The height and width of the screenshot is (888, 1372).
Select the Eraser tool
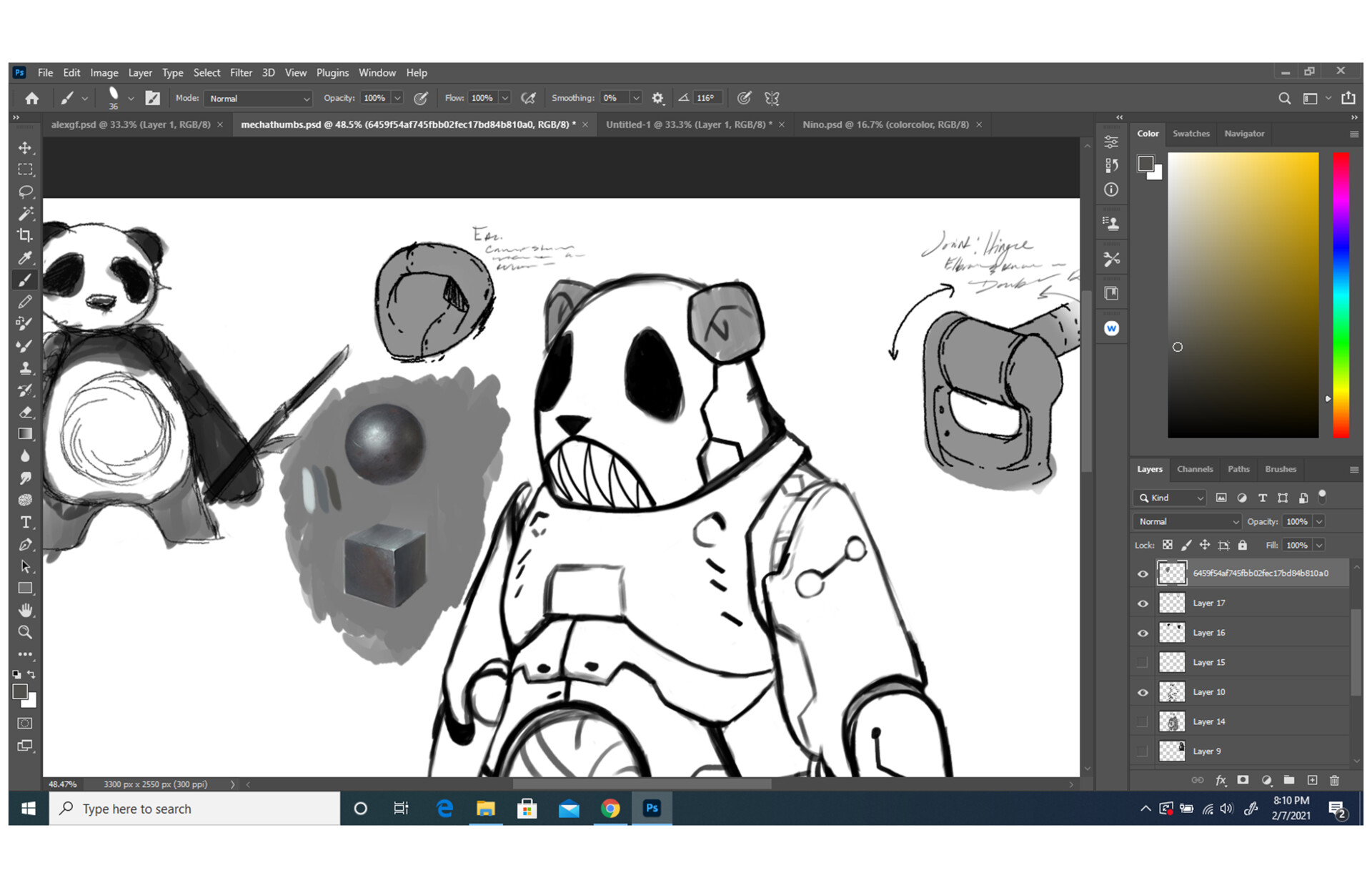[25, 413]
